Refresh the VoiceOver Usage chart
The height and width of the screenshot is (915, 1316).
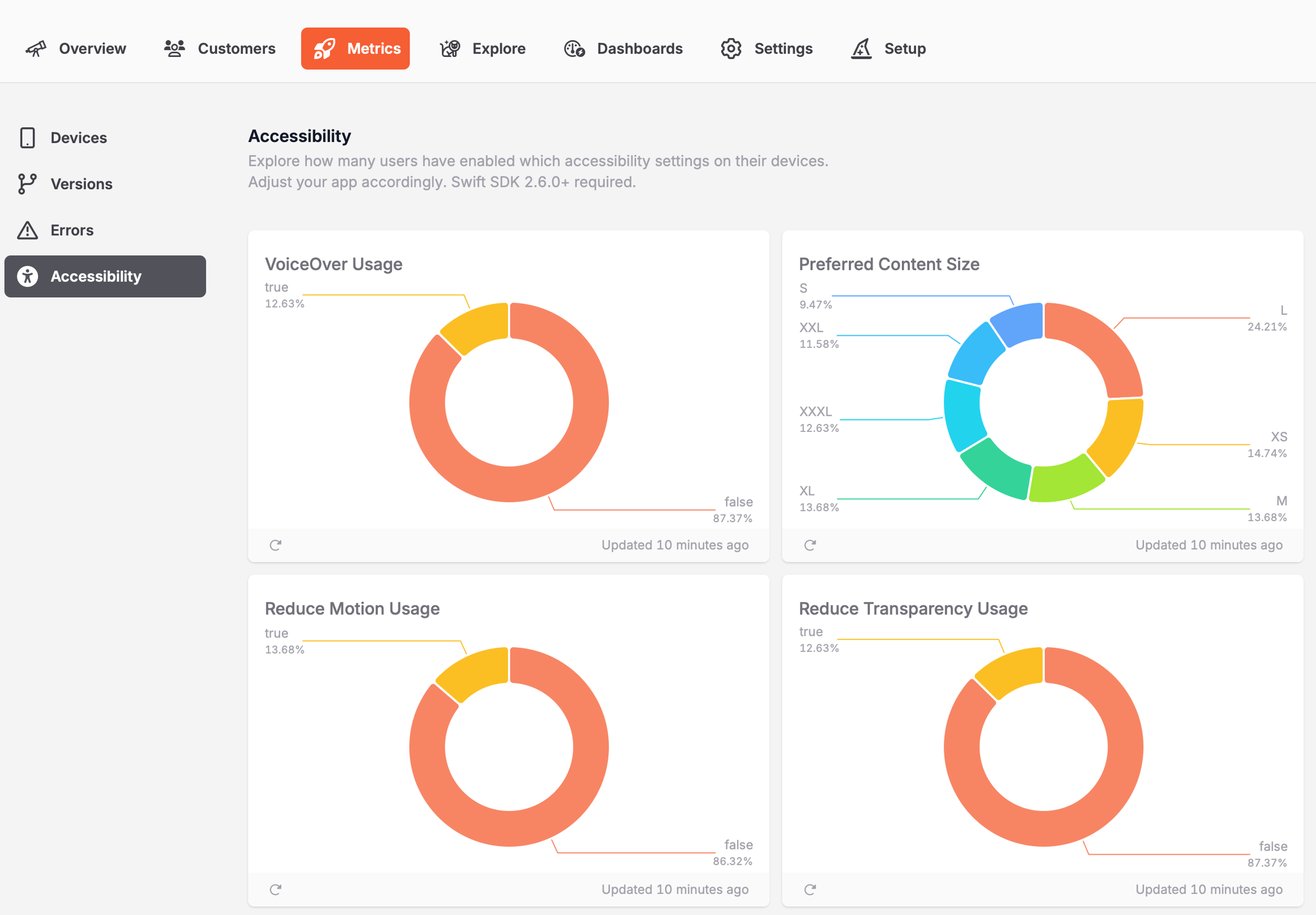[275, 545]
